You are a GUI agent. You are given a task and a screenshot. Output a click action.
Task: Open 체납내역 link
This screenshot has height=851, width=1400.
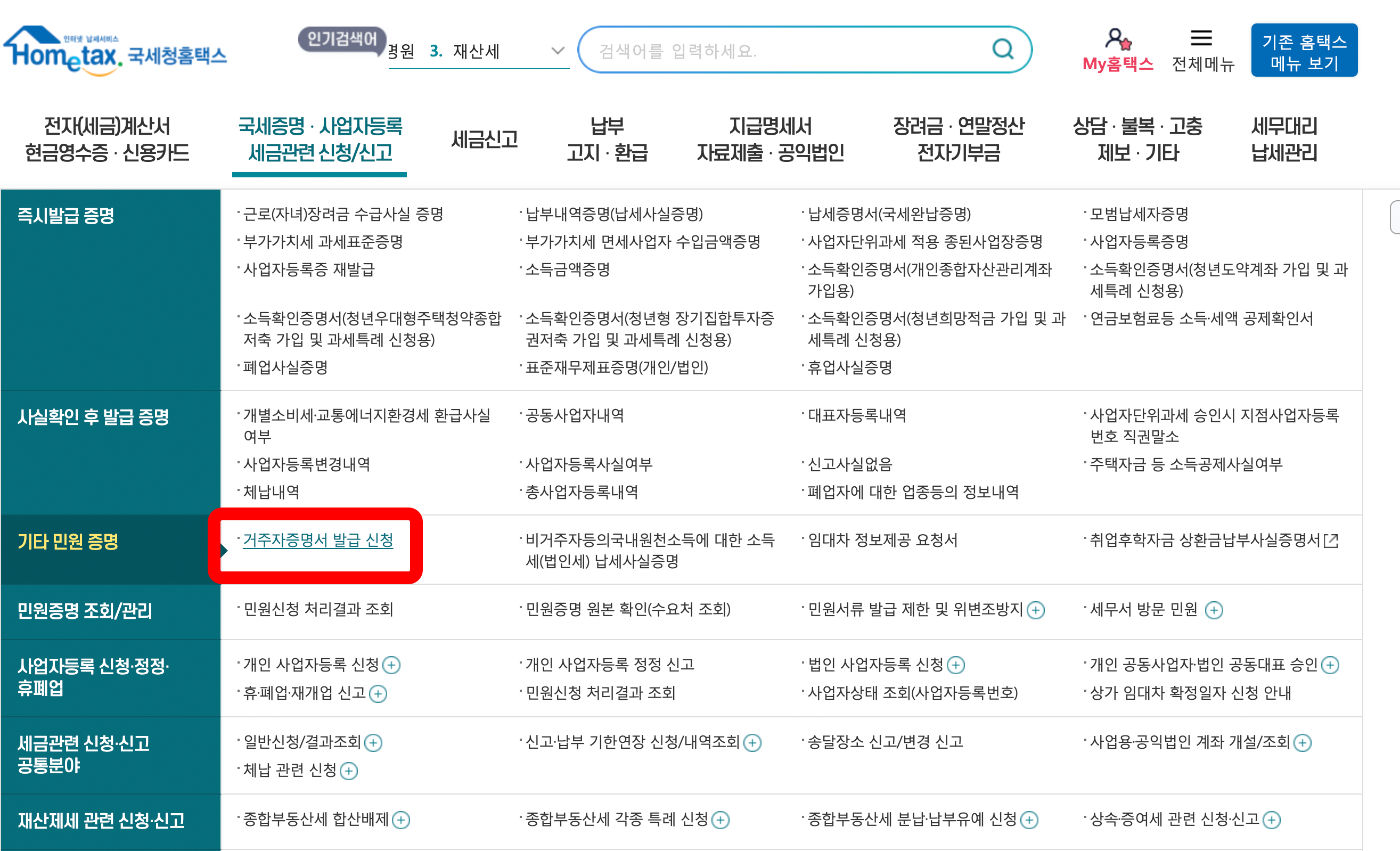(x=271, y=492)
